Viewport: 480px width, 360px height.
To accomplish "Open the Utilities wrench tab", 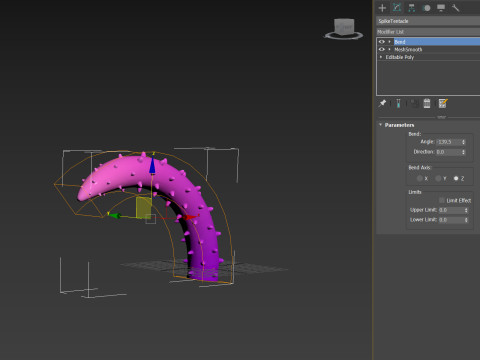I will pyautogui.click(x=455, y=8).
